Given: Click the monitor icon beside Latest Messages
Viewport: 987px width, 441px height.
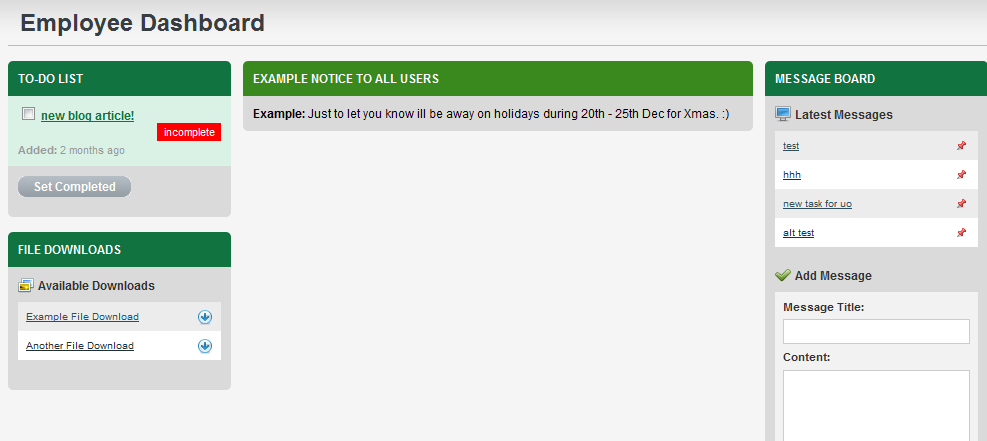Looking at the screenshot, I should tap(783, 114).
